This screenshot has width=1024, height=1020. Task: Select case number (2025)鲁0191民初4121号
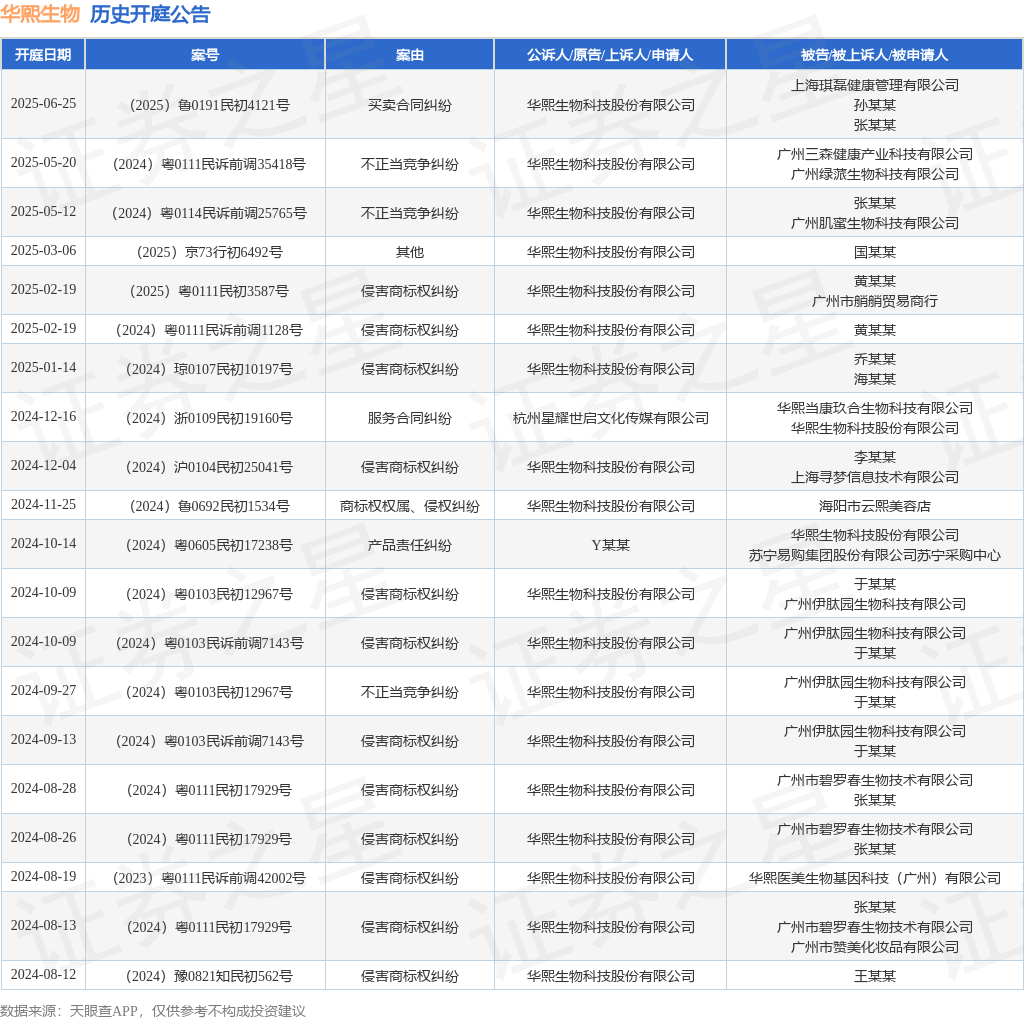205,105
